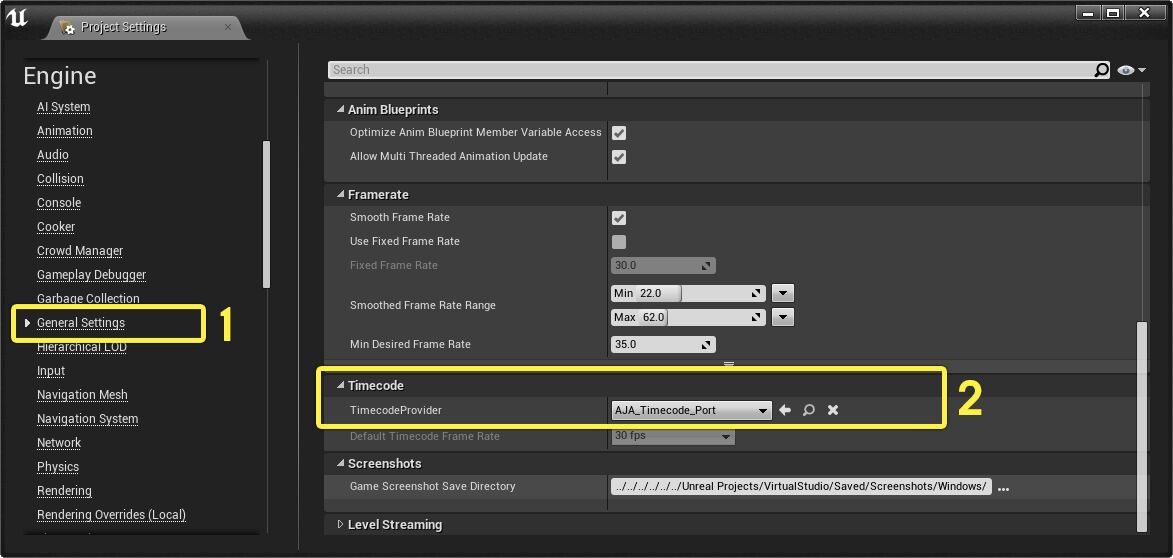Open Network settings

click(58, 443)
